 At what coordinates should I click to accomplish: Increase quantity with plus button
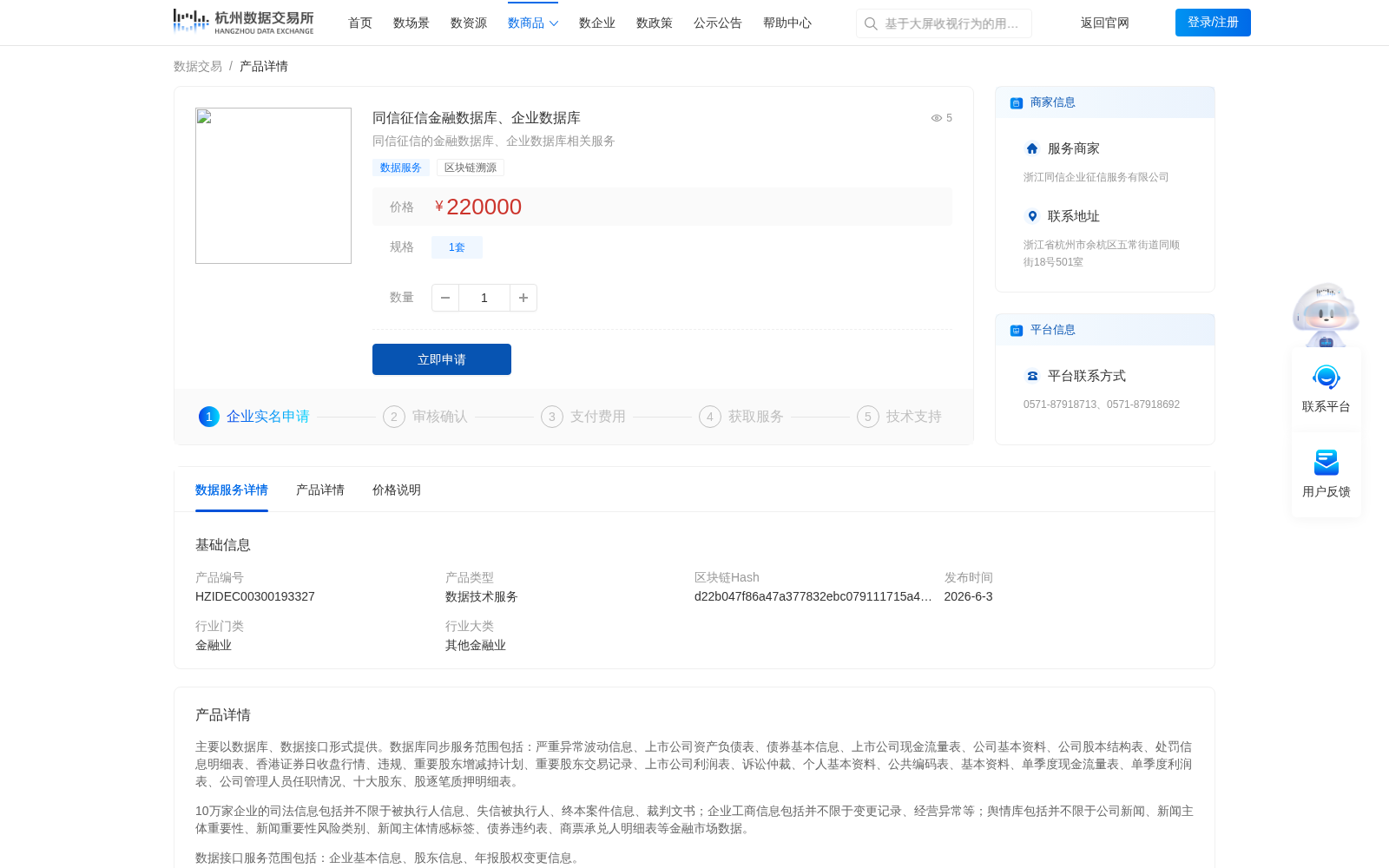tap(523, 298)
